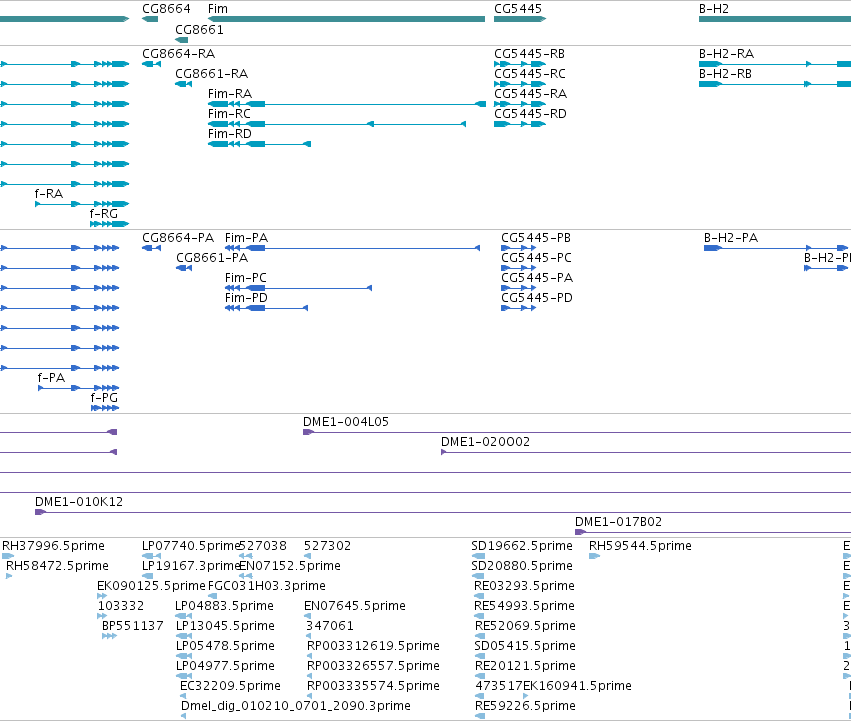Click EST LP04883.5prime
The height and width of the screenshot is (721, 851).
[x=224, y=606]
